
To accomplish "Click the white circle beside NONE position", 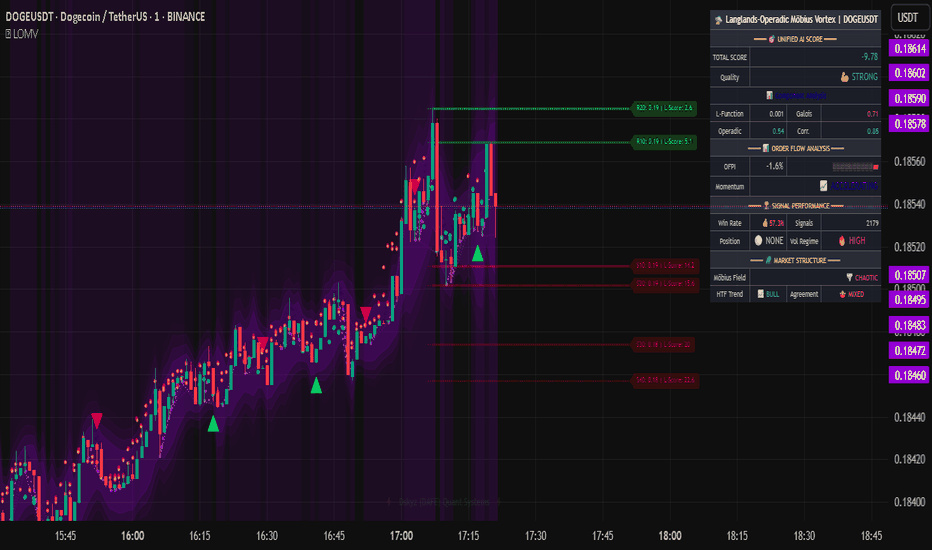I will click(x=758, y=240).
